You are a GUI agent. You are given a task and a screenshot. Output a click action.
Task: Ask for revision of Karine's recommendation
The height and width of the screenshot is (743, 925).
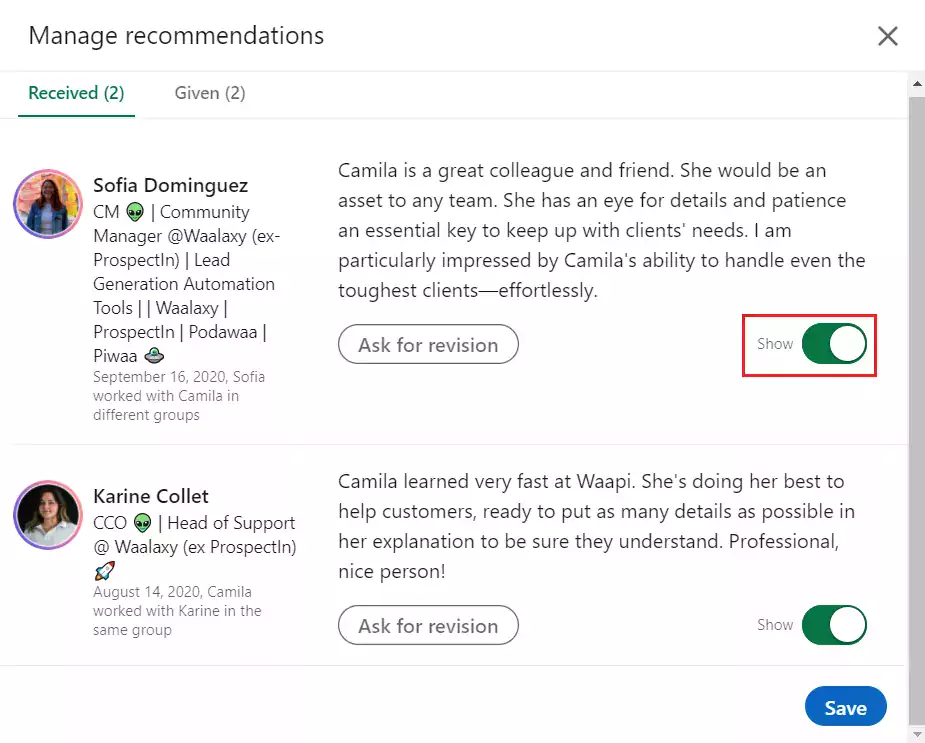(428, 626)
